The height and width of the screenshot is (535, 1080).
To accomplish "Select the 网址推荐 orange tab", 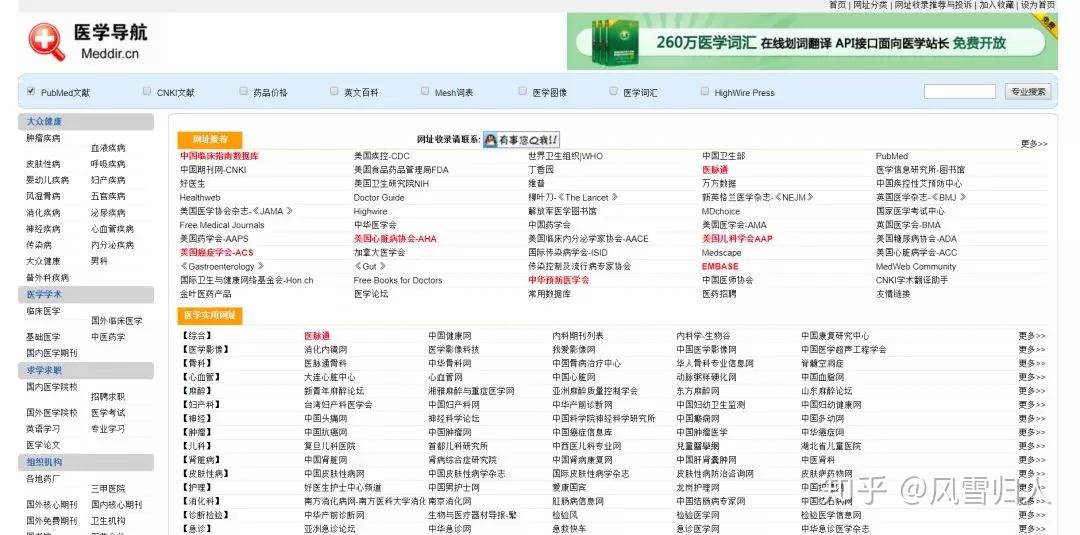I will (x=210, y=139).
